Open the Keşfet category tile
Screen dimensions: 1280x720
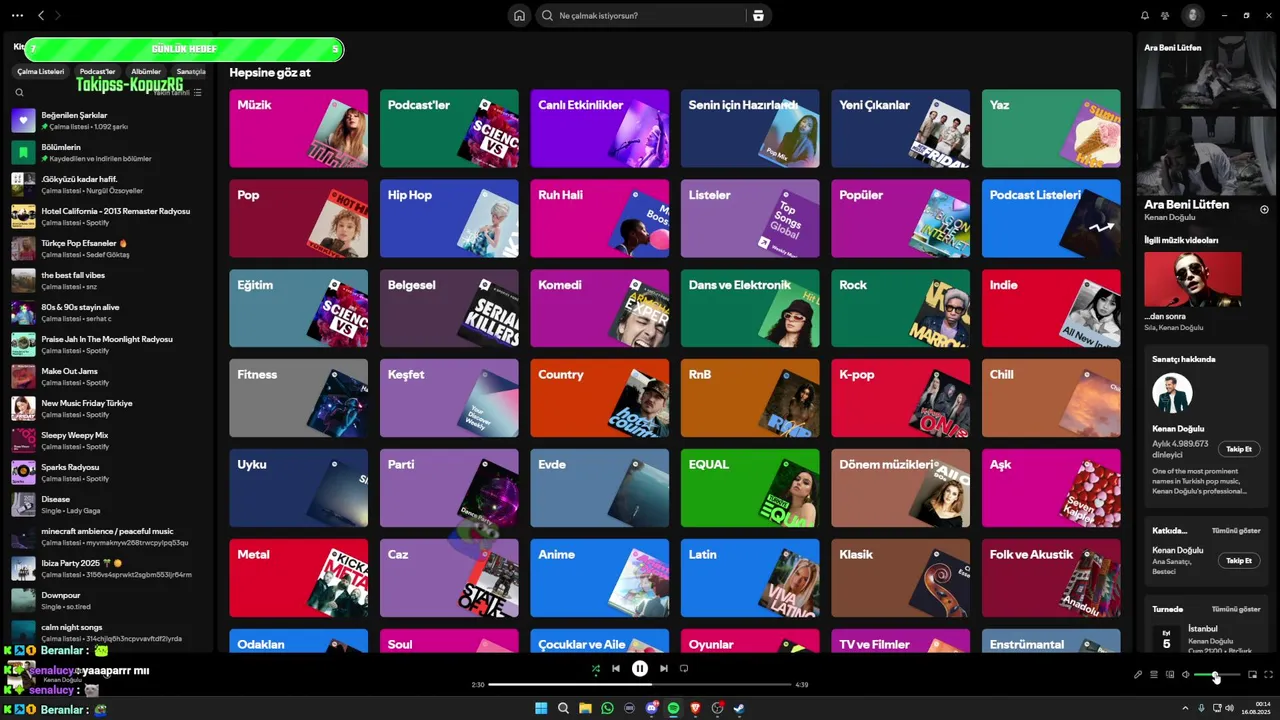(x=449, y=398)
